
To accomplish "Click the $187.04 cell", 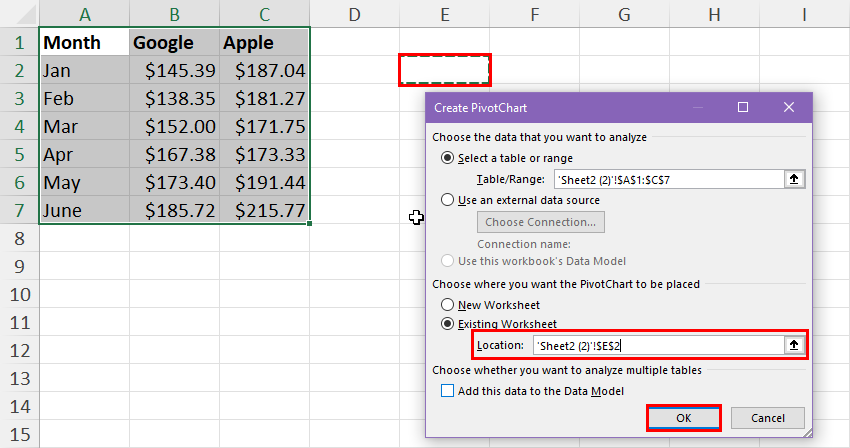I will (265, 70).
